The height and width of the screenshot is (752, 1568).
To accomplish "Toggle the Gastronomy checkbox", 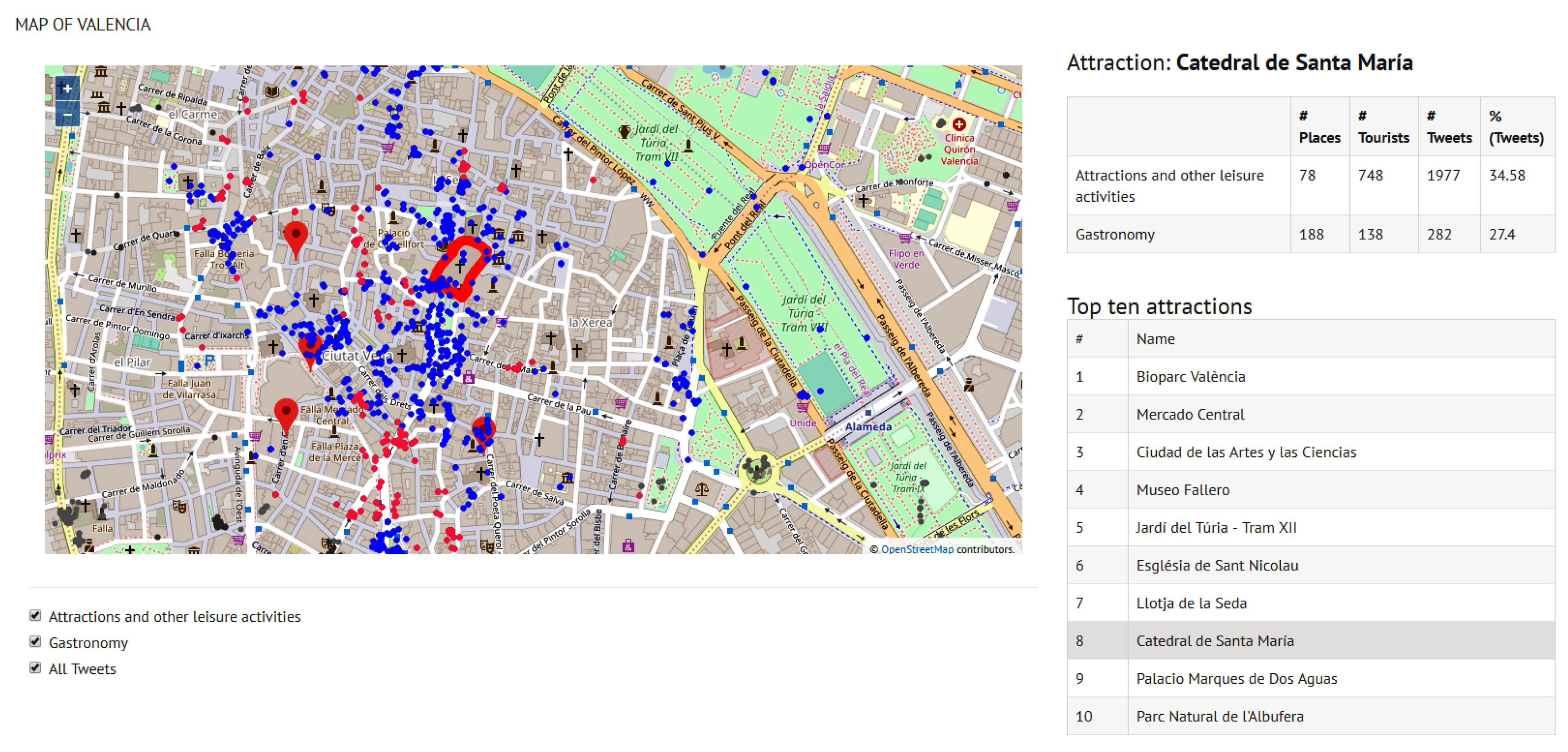I will point(35,641).
